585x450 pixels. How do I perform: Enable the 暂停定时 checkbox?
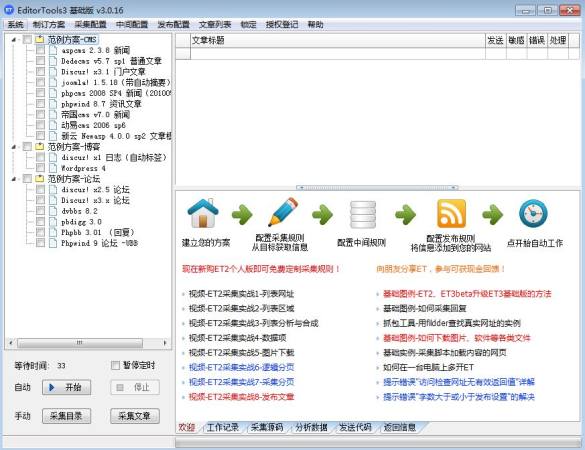(116, 365)
